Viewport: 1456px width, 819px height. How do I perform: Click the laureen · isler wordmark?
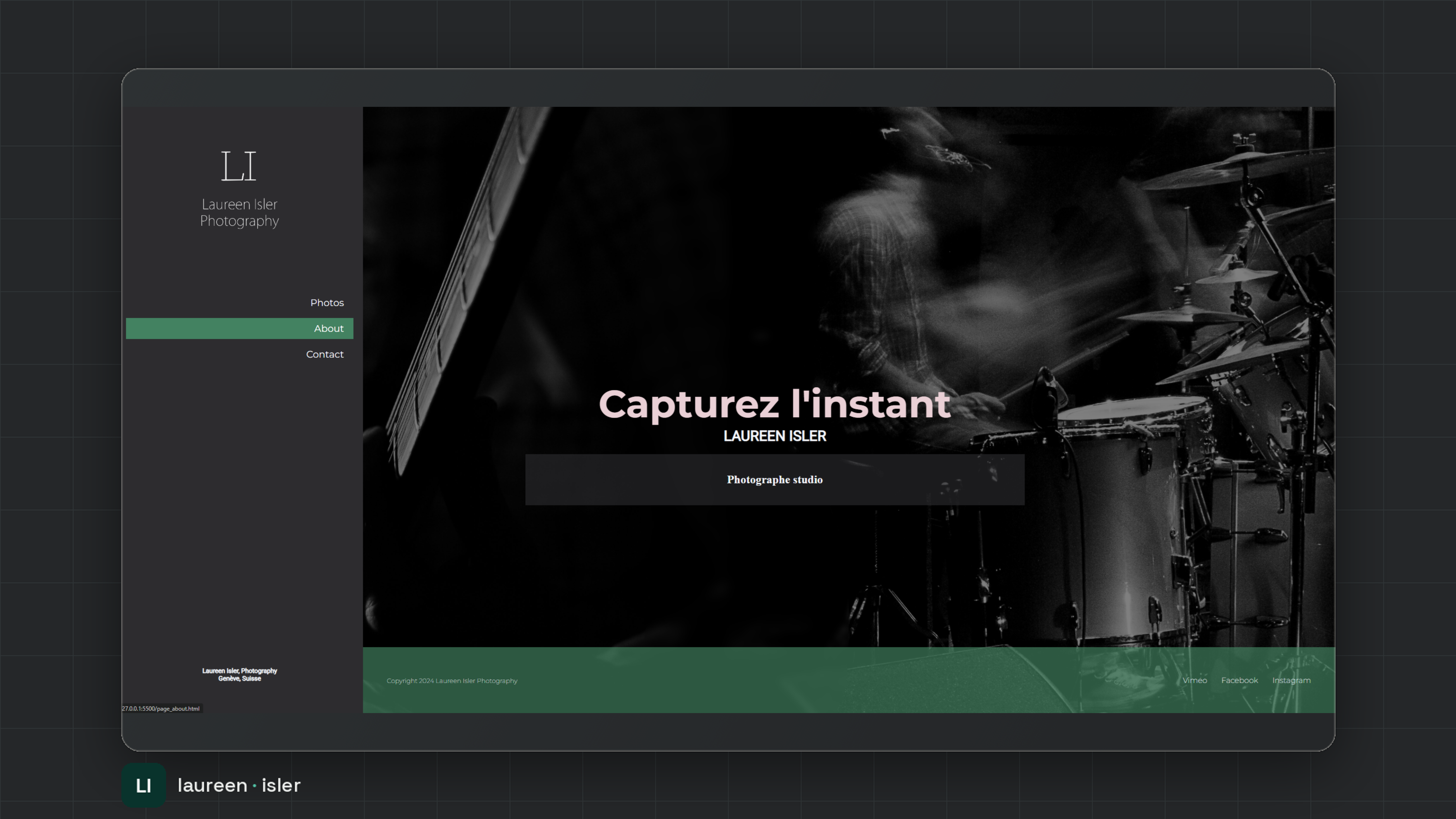click(239, 786)
